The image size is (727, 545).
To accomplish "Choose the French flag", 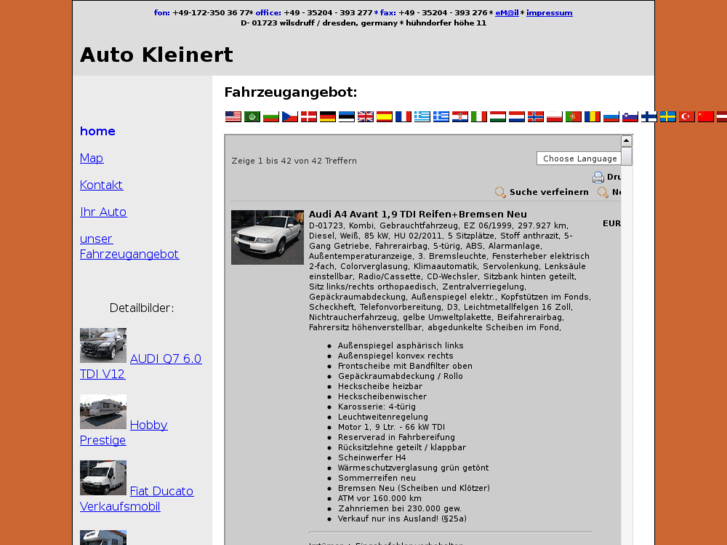I will coord(403,116).
